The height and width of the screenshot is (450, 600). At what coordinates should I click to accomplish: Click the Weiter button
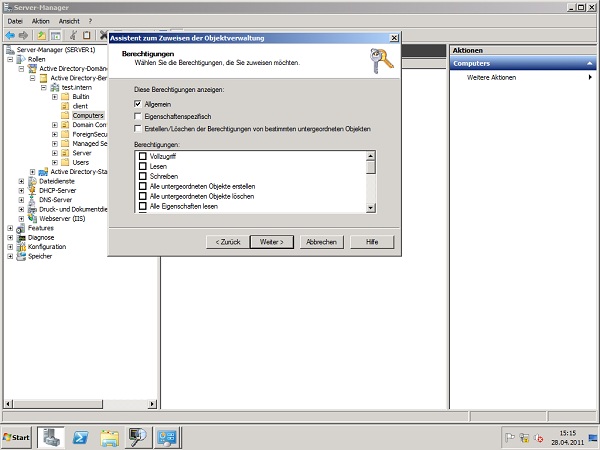coord(272,242)
